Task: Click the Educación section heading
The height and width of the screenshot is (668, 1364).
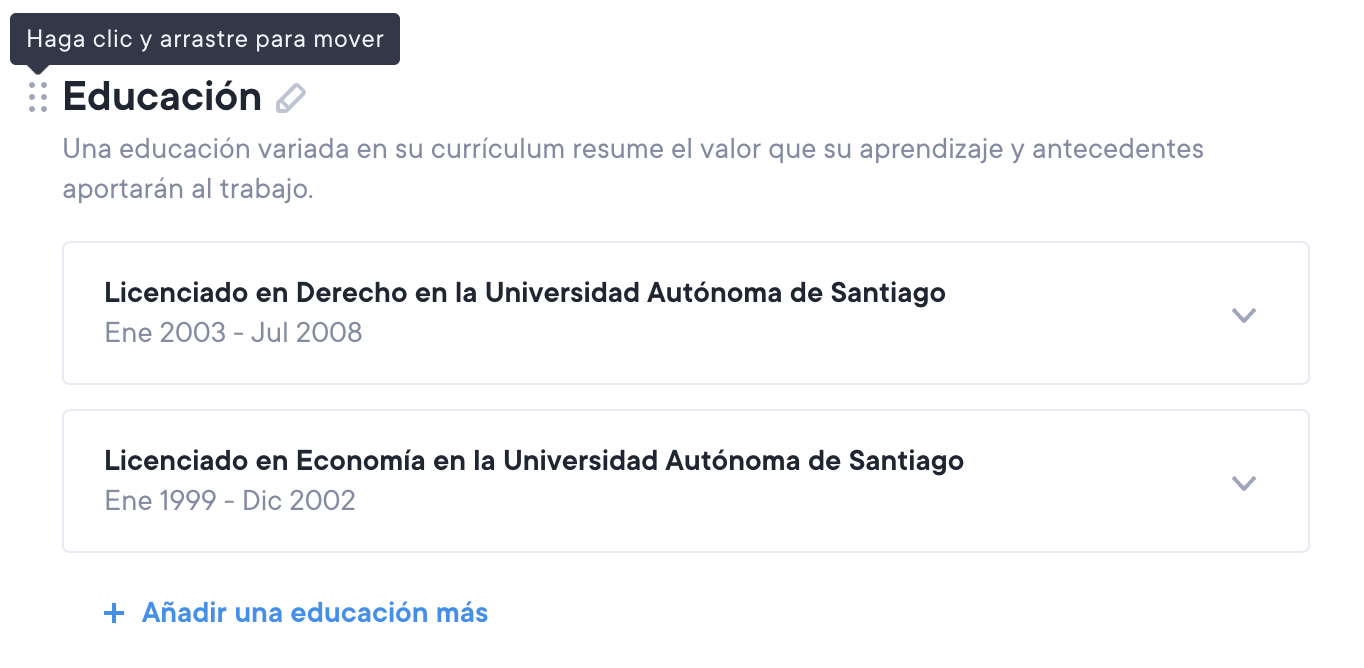Action: coord(162,97)
